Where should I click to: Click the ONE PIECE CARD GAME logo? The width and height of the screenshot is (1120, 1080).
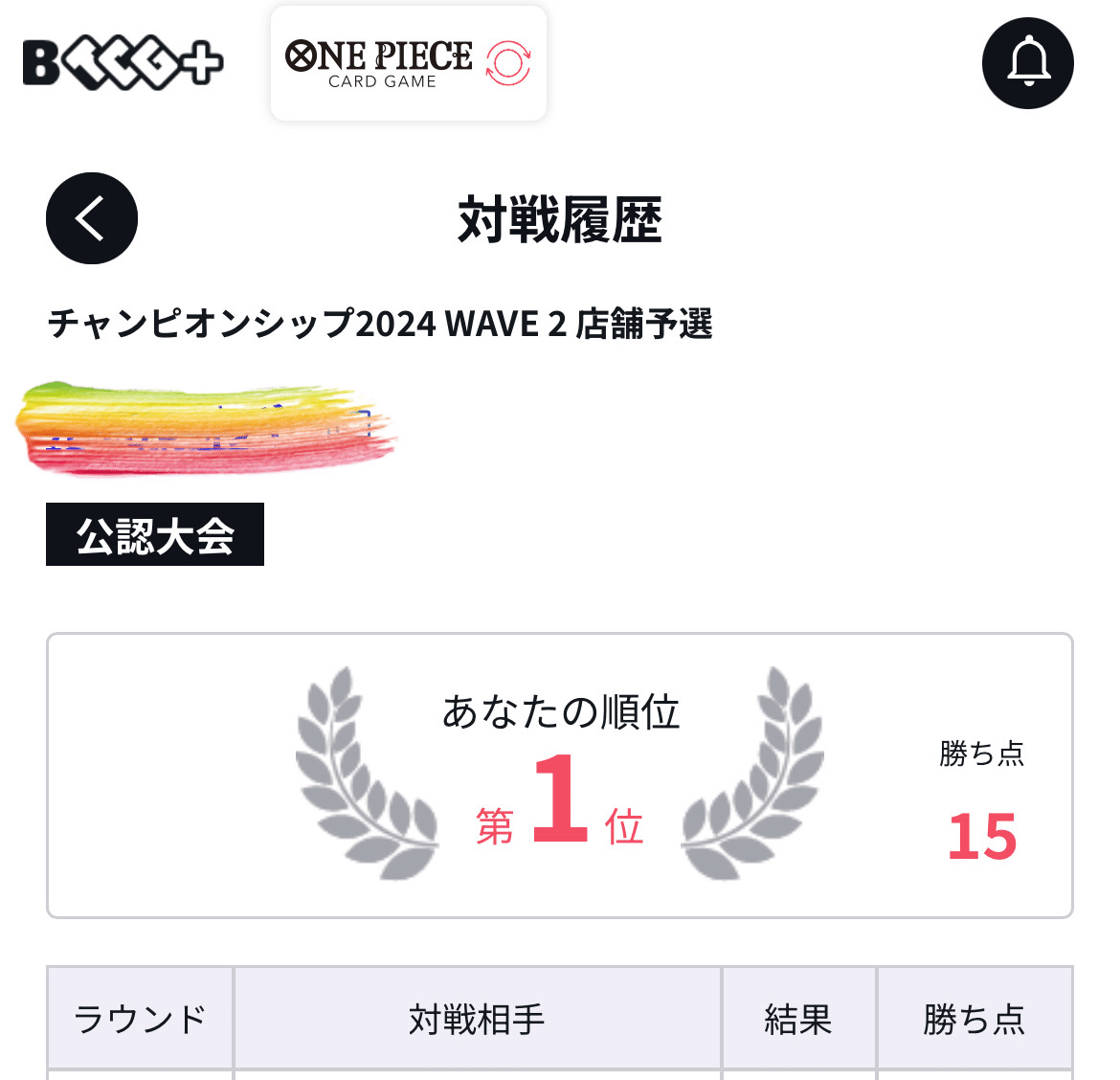click(x=378, y=63)
